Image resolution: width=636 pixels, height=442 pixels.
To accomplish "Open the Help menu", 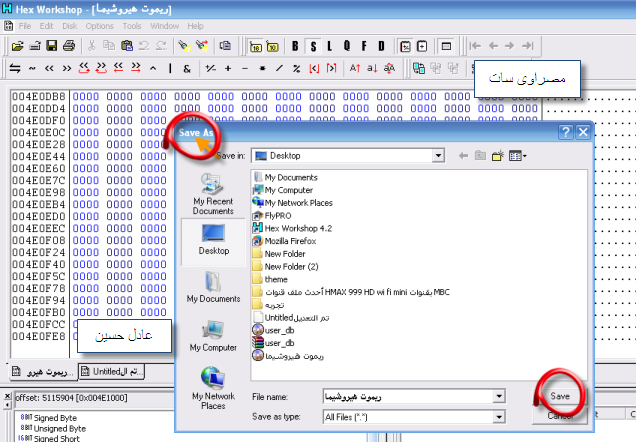I will pyautogui.click(x=195, y=26).
